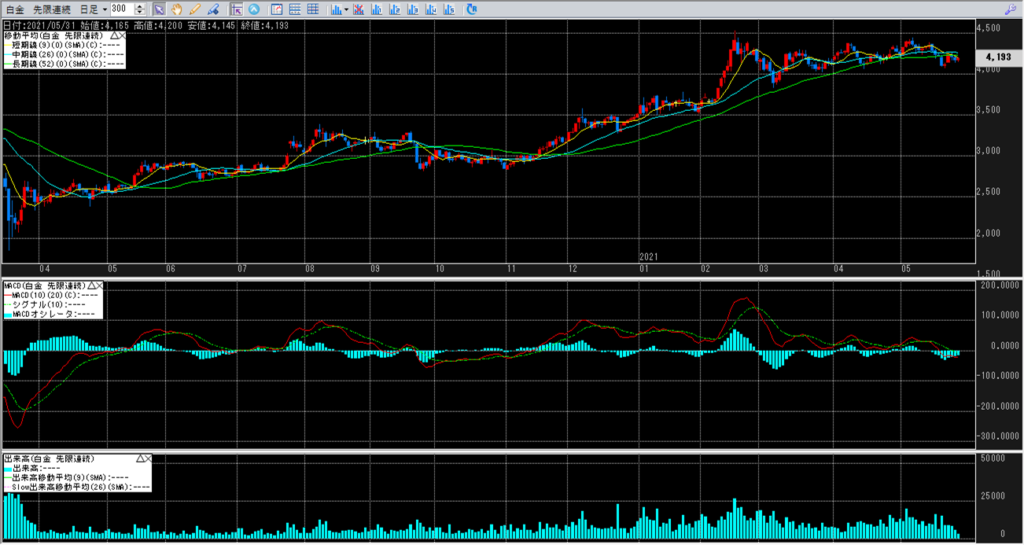
Task: Activate the hand pan tool
Action: pyautogui.click(x=177, y=9)
